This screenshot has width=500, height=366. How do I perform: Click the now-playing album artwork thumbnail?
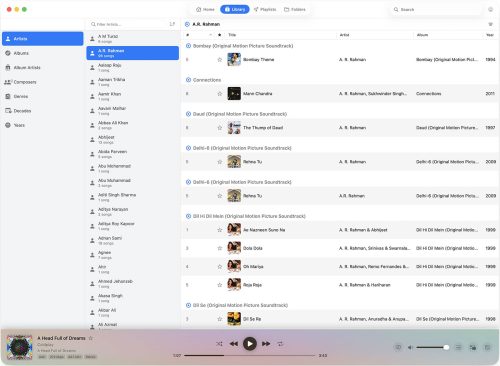(20, 347)
